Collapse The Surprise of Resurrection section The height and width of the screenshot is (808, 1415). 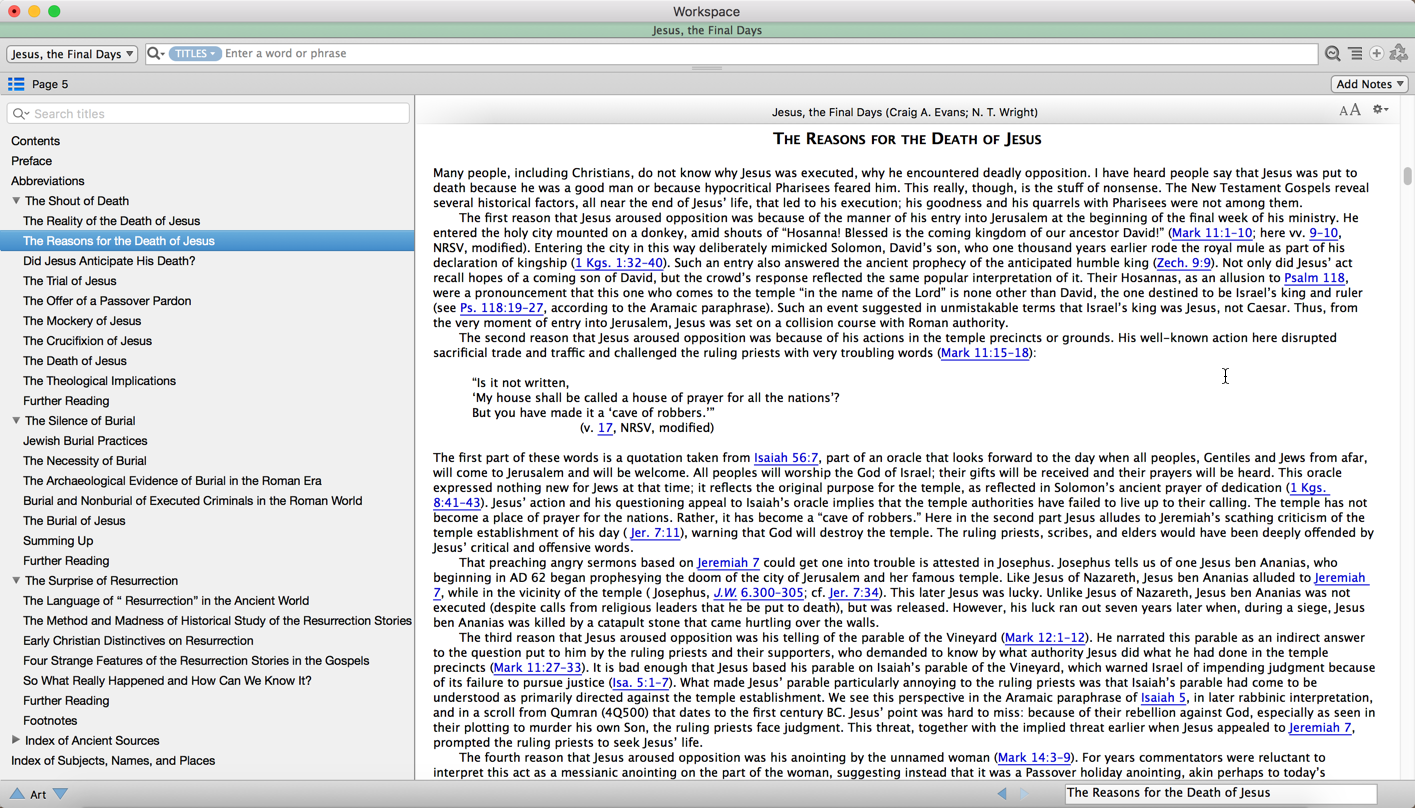[16, 581]
